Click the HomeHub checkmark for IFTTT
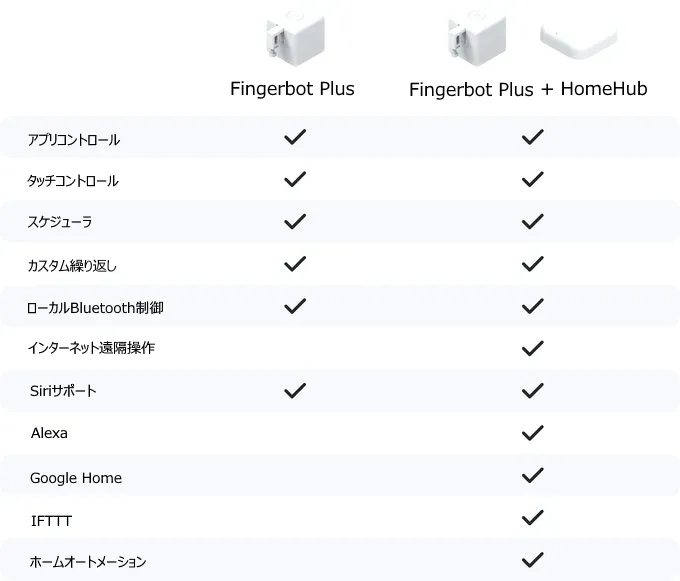This screenshot has height=581, width=680. pyautogui.click(x=533, y=518)
